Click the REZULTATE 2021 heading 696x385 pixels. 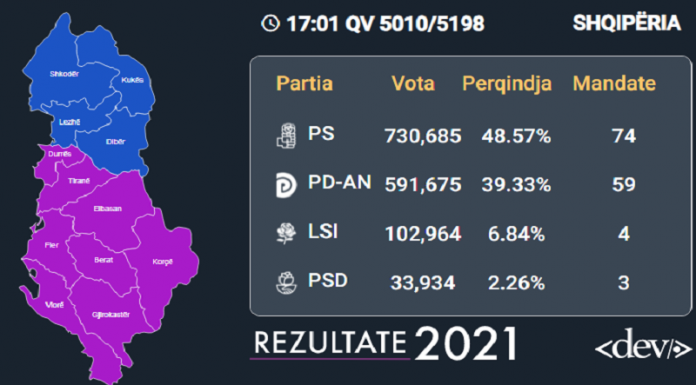coord(386,344)
